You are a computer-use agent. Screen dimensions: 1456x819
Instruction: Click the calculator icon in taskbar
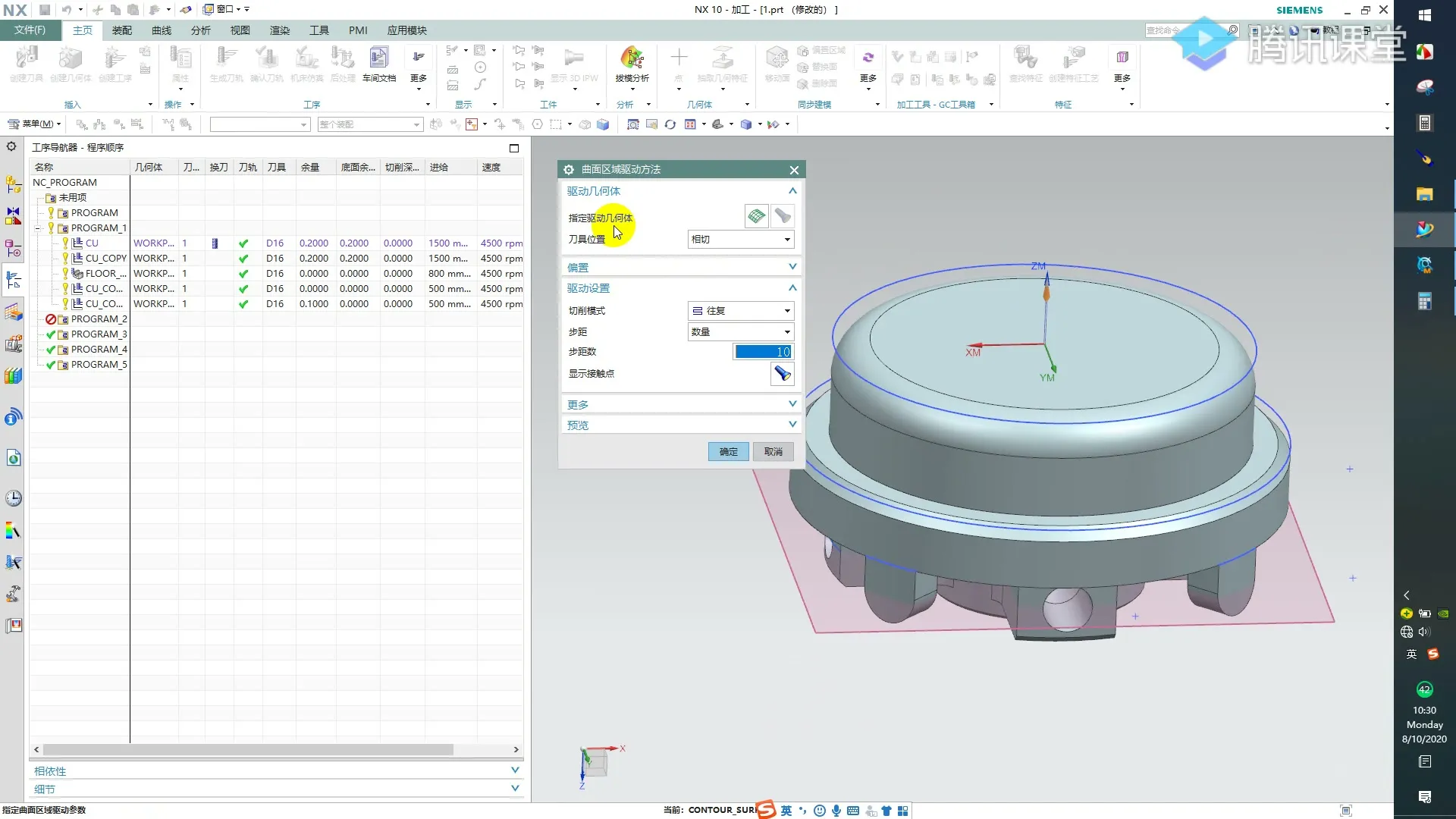coord(1424,123)
